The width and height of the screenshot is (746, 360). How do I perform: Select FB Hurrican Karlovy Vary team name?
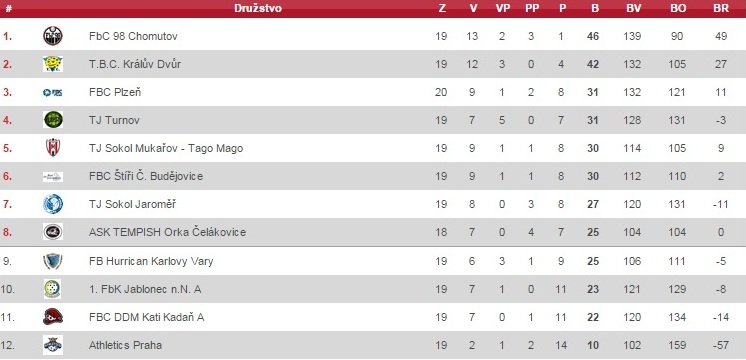coord(151,261)
